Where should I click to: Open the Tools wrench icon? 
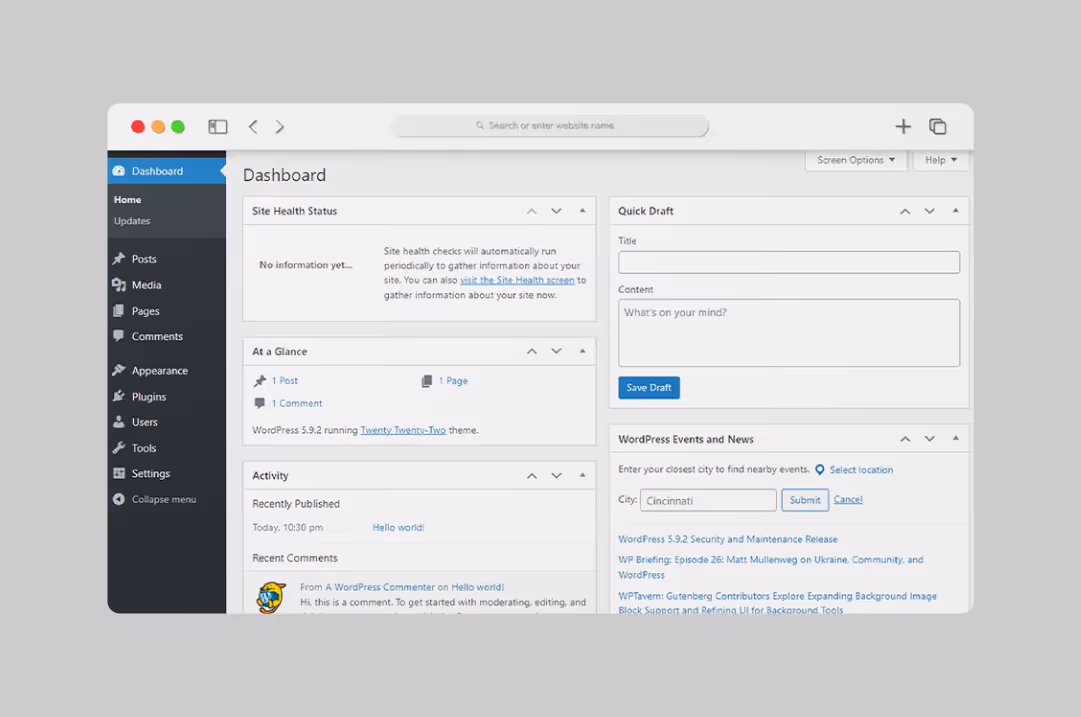point(119,447)
